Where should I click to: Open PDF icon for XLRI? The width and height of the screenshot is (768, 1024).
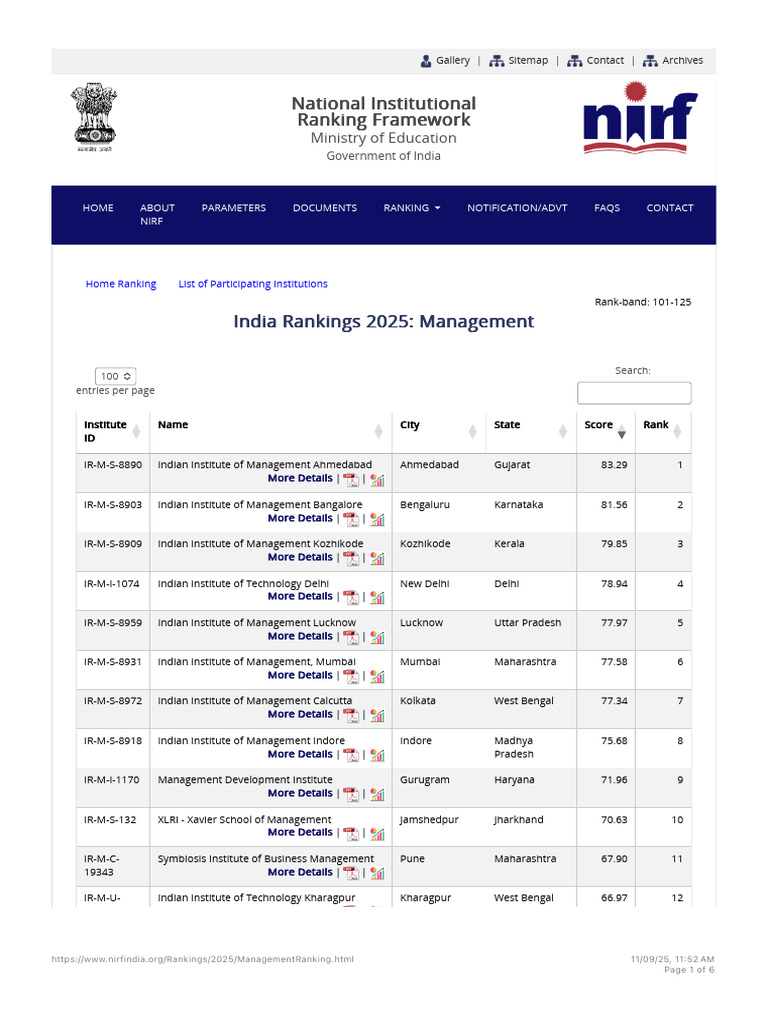[x=351, y=835]
